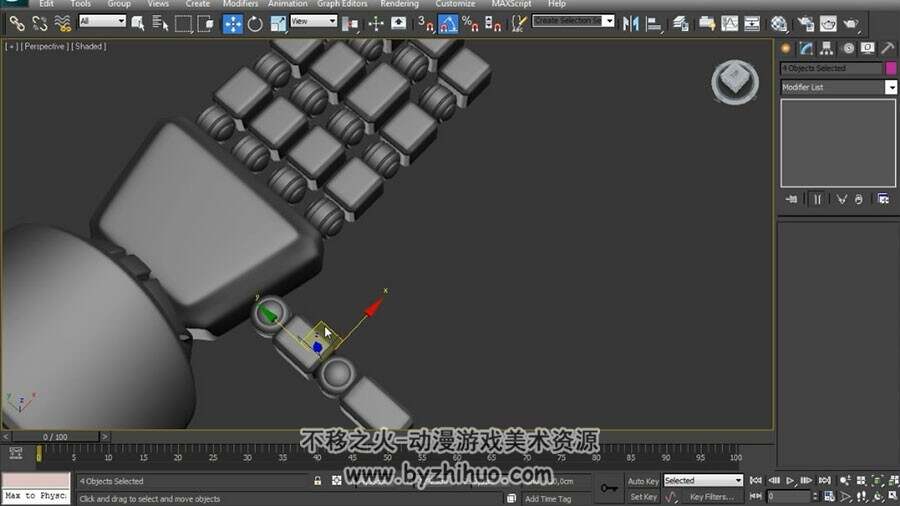Click the Align tool icon

tap(653, 24)
